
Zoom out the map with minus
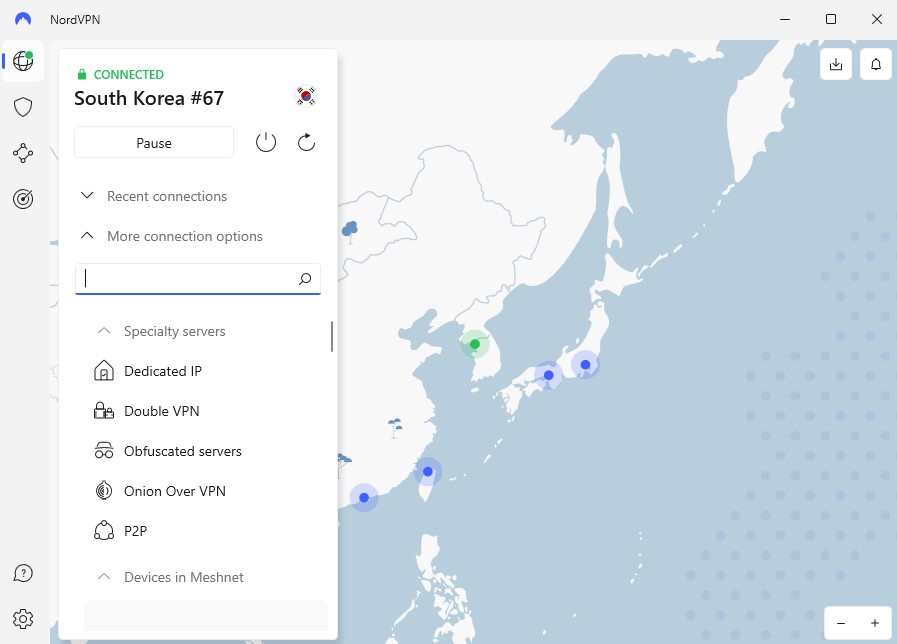coord(841,623)
